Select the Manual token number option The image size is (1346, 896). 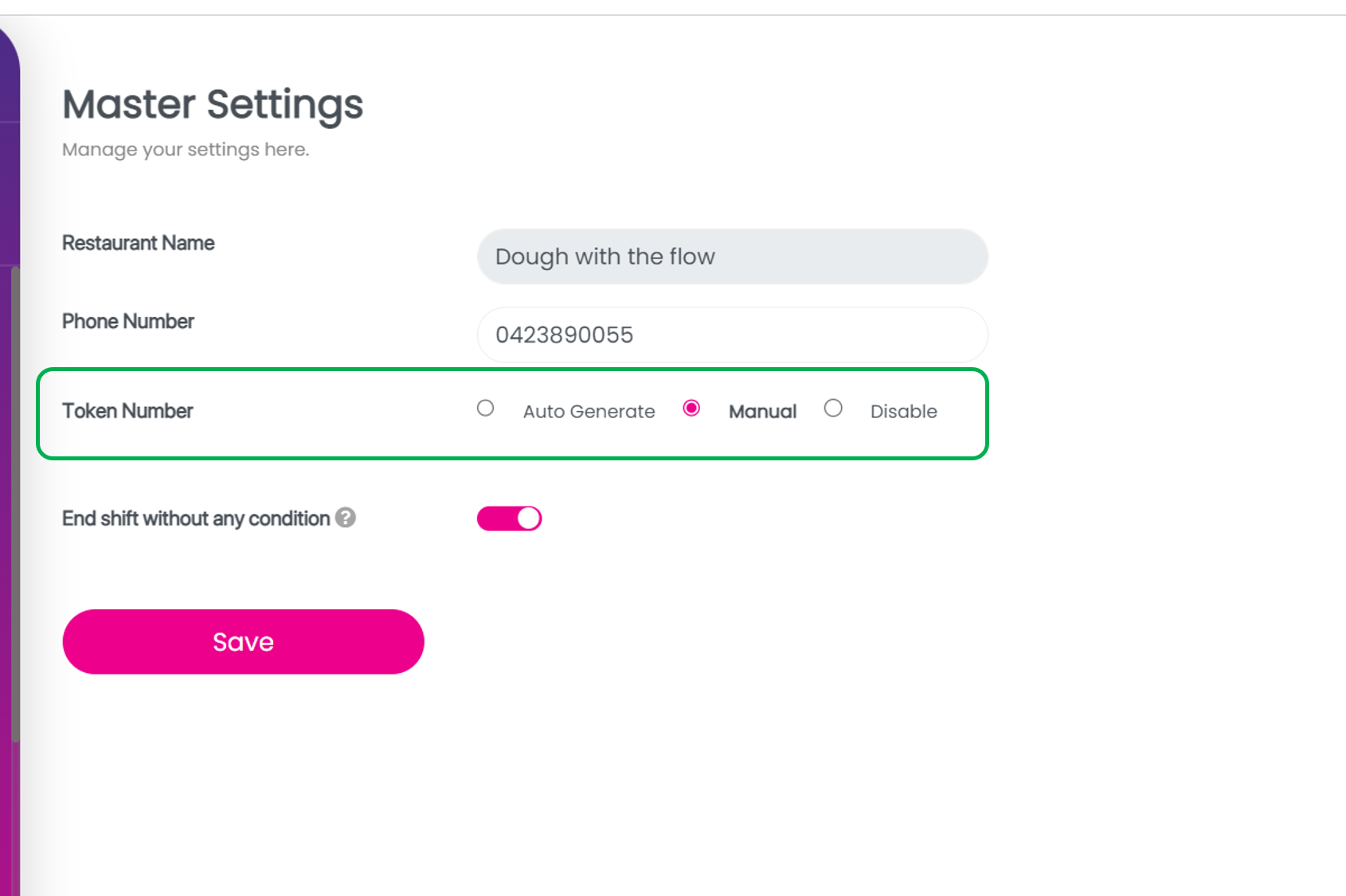(691, 409)
